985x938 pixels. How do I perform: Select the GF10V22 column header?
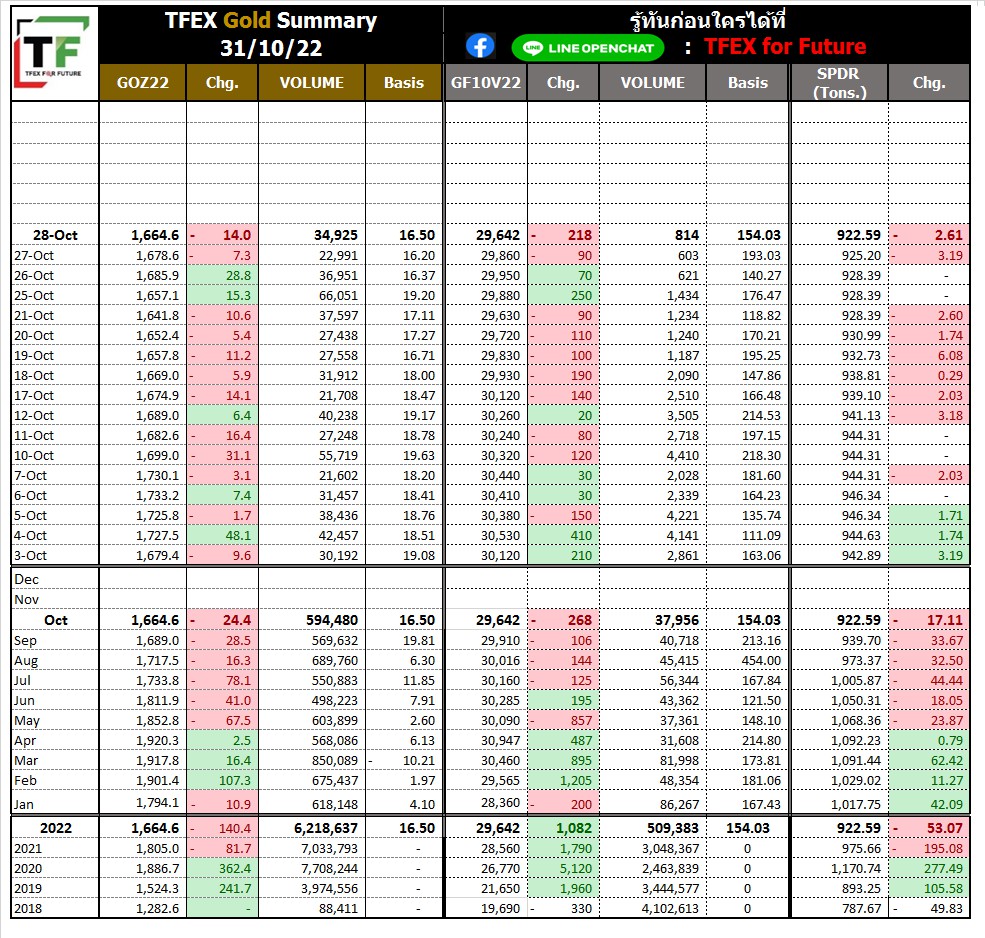pos(486,83)
